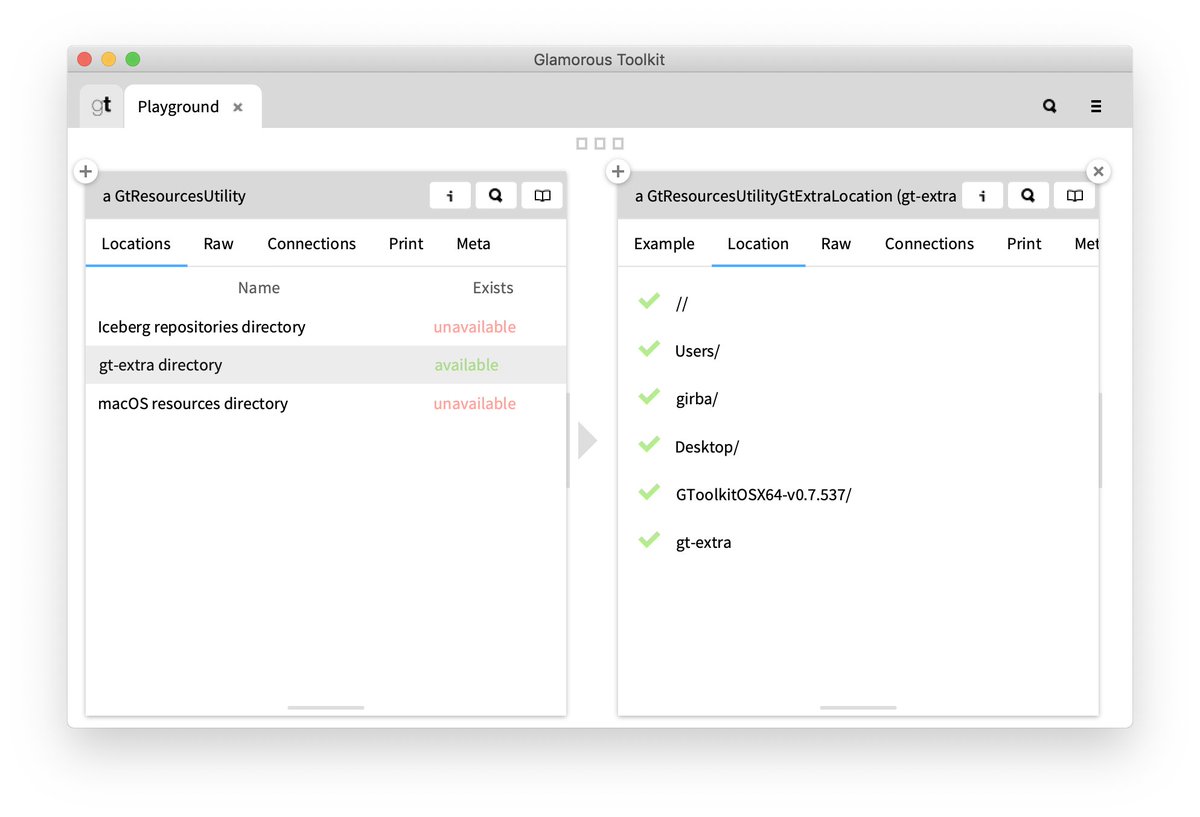This screenshot has width=1200, height=817.
Task: Switch to Raw tab in left pane
Action: 218,244
